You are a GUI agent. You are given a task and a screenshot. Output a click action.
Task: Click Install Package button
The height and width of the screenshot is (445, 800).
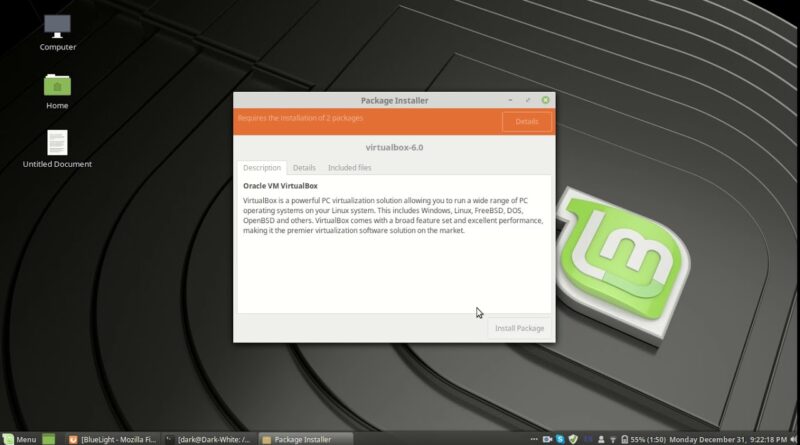[x=519, y=328]
